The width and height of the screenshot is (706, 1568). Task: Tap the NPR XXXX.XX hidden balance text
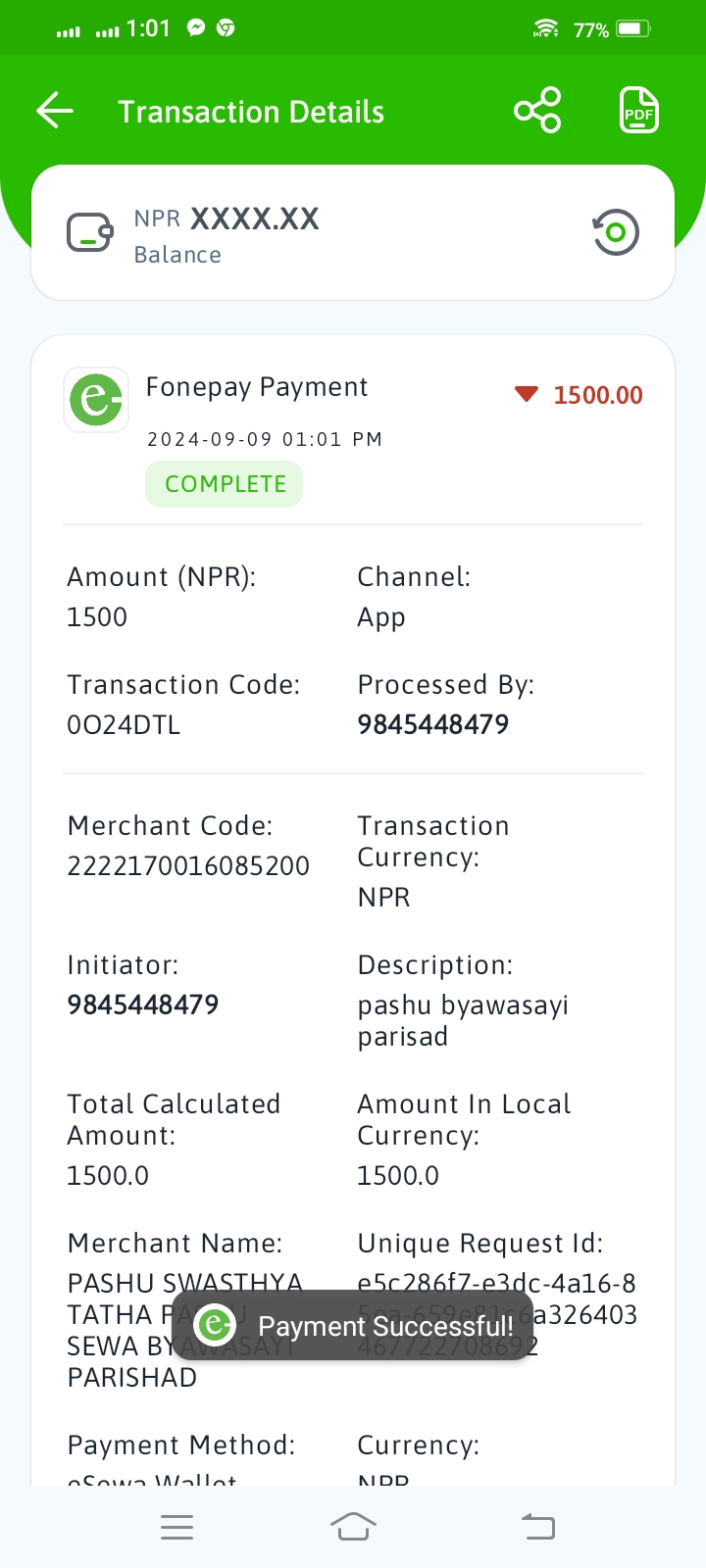click(227, 219)
